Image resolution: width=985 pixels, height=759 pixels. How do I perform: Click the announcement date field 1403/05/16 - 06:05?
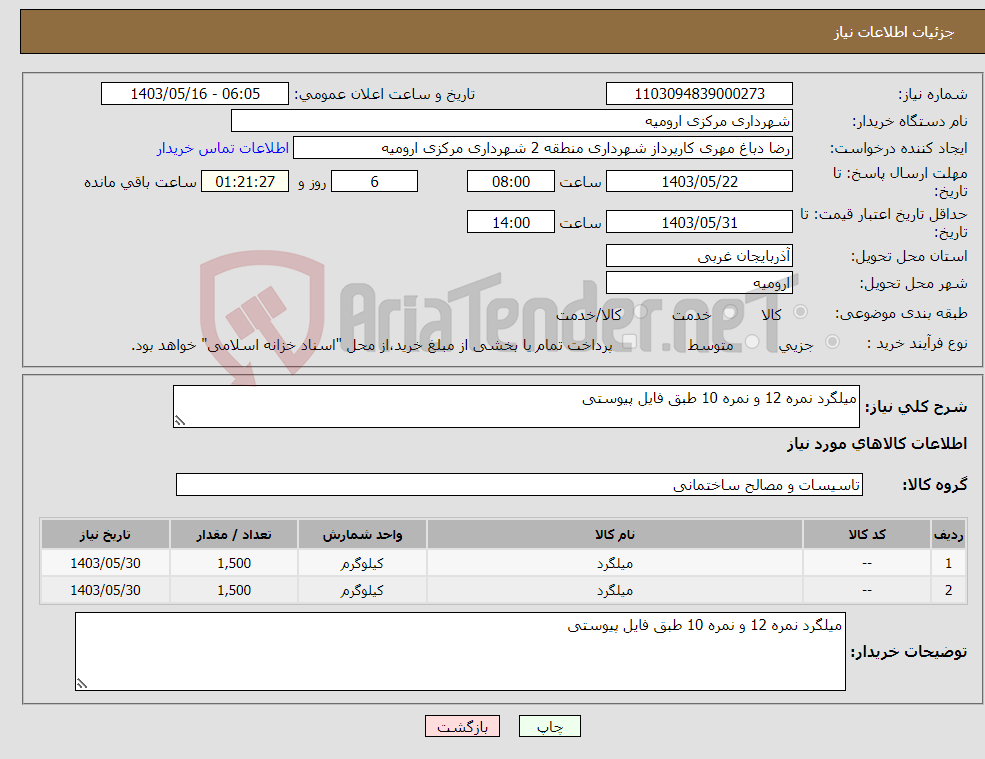point(195,94)
